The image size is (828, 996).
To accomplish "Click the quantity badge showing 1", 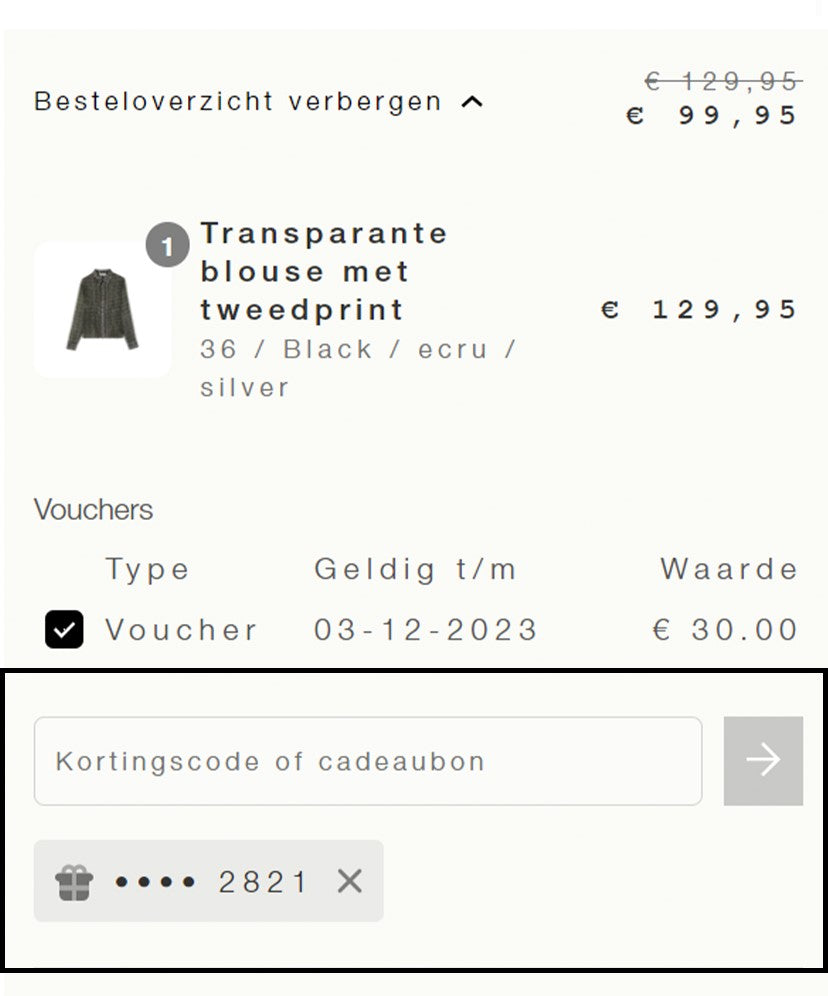I will point(168,247).
